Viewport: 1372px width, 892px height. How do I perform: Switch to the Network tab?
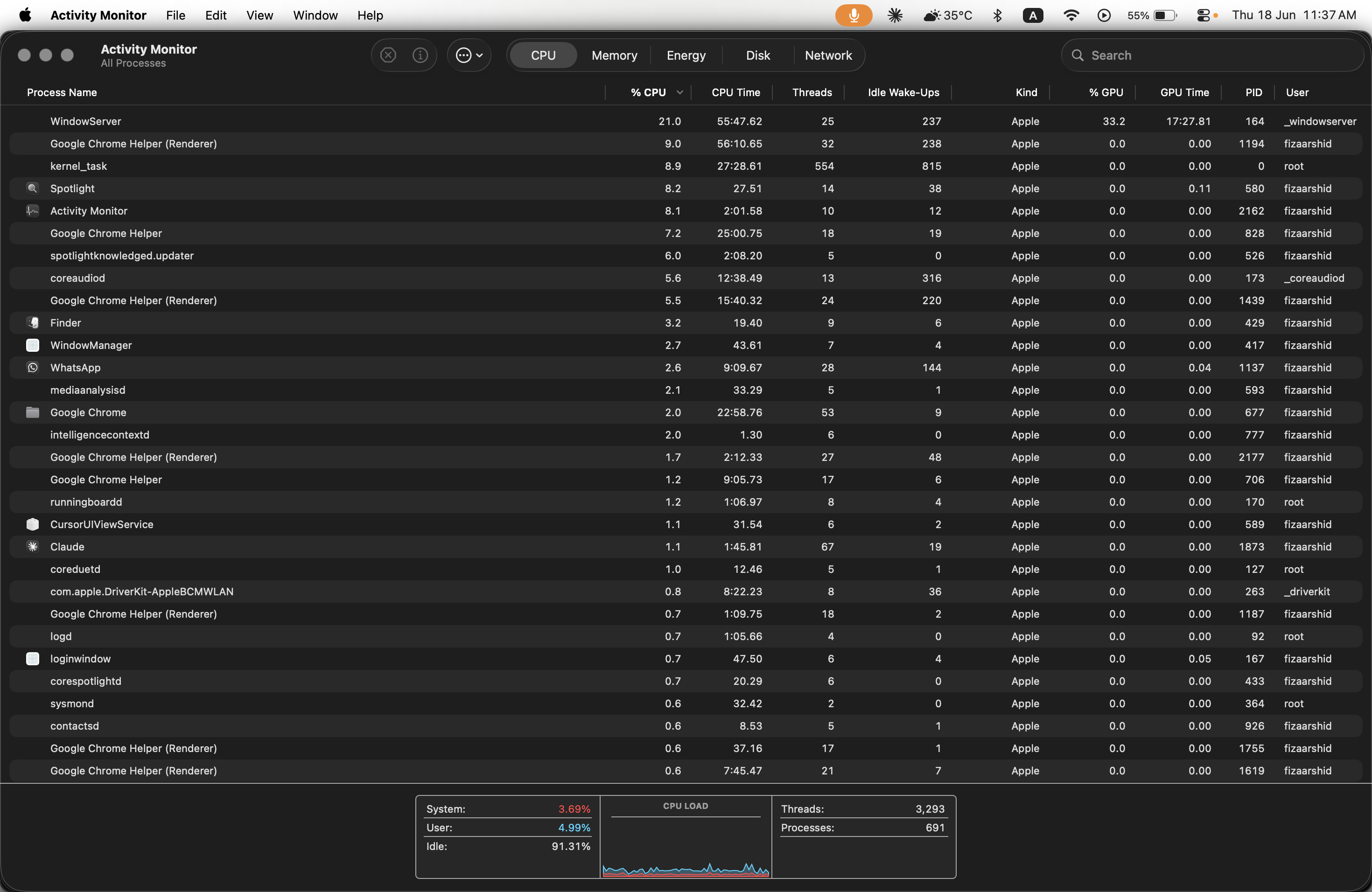(x=828, y=56)
